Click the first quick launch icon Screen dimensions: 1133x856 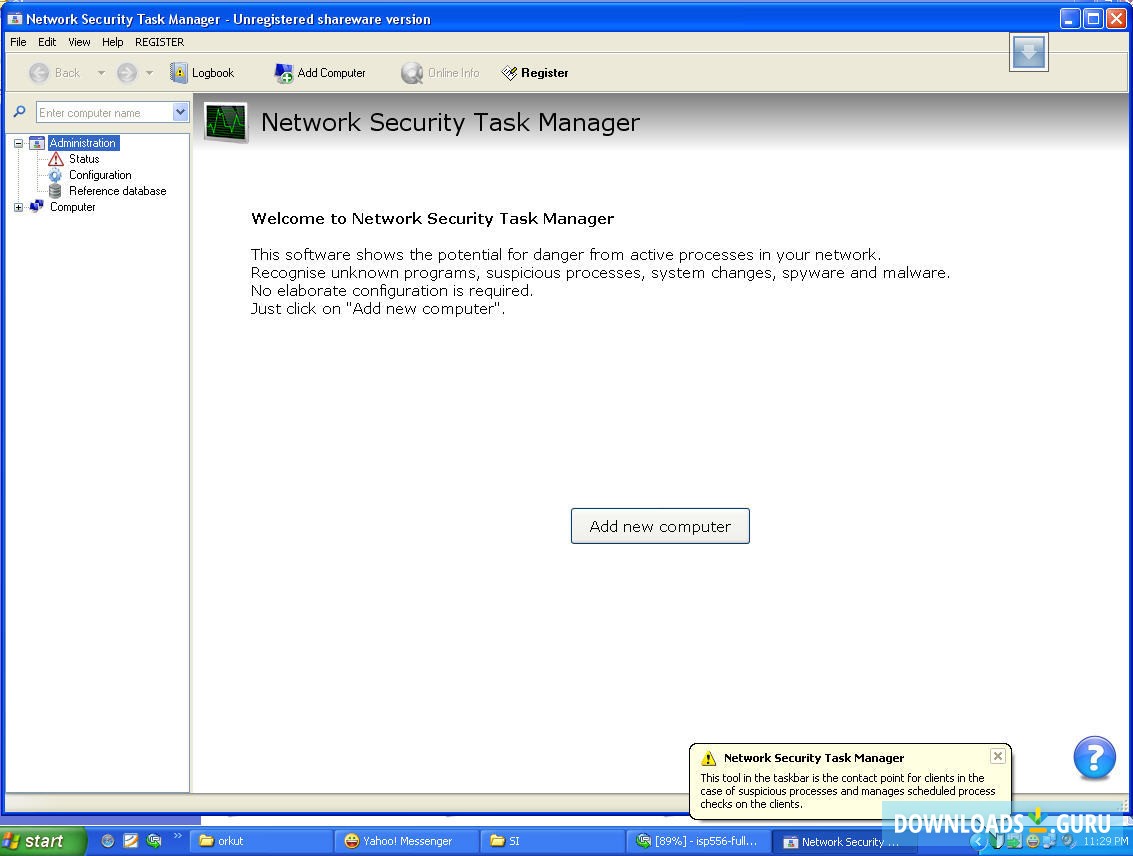108,841
